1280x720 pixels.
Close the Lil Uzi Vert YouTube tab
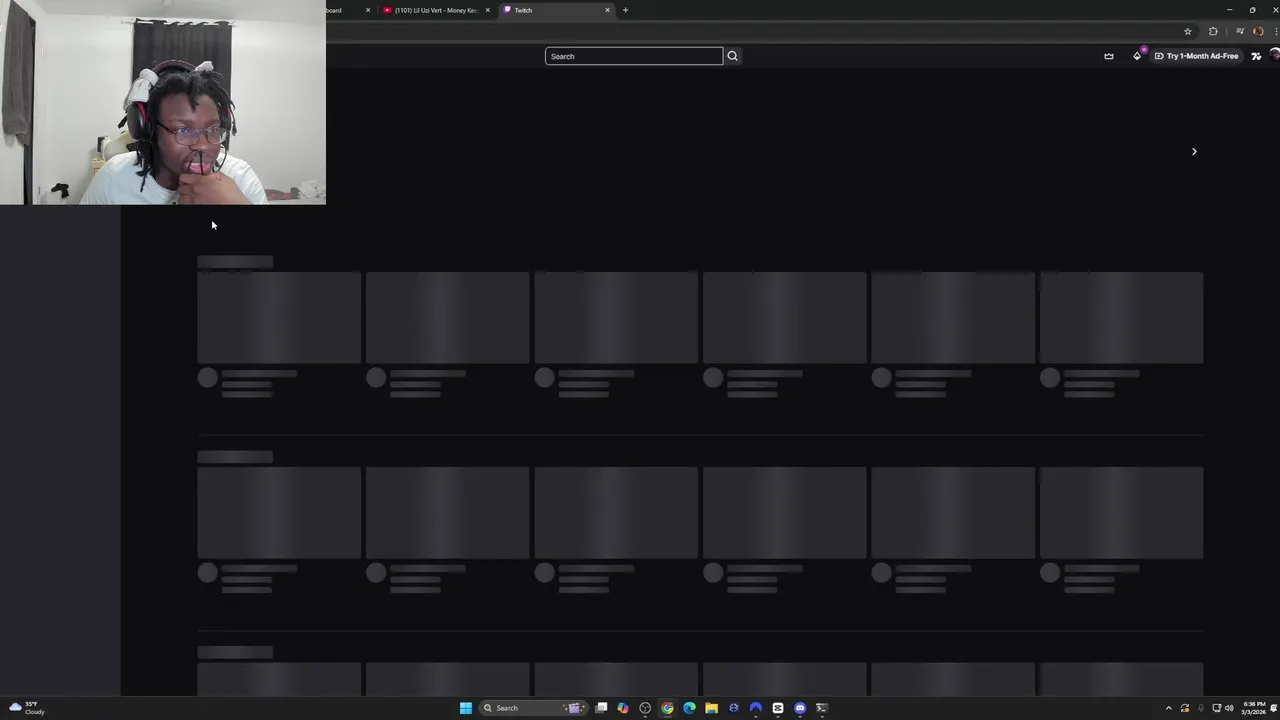pos(488,10)
